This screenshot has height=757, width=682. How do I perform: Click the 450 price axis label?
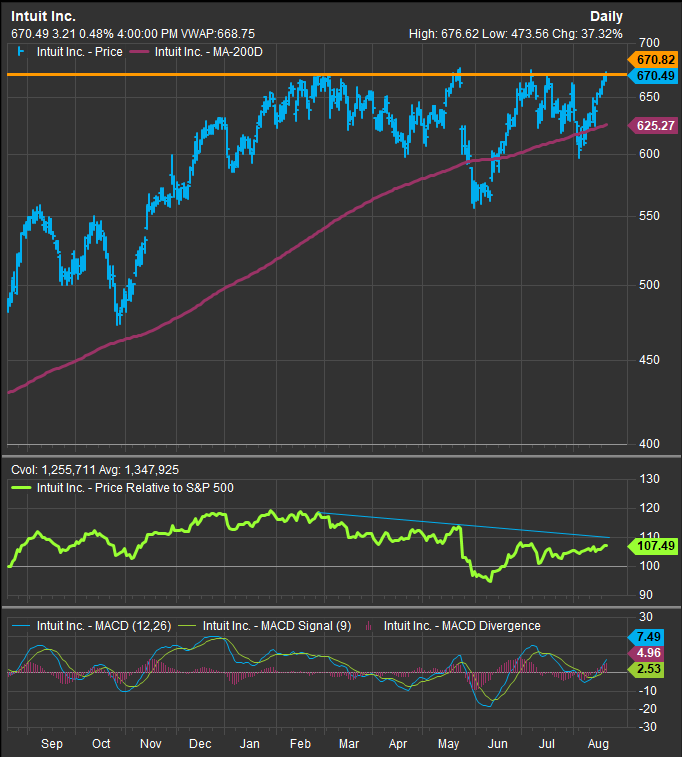(x=649, y=360)
